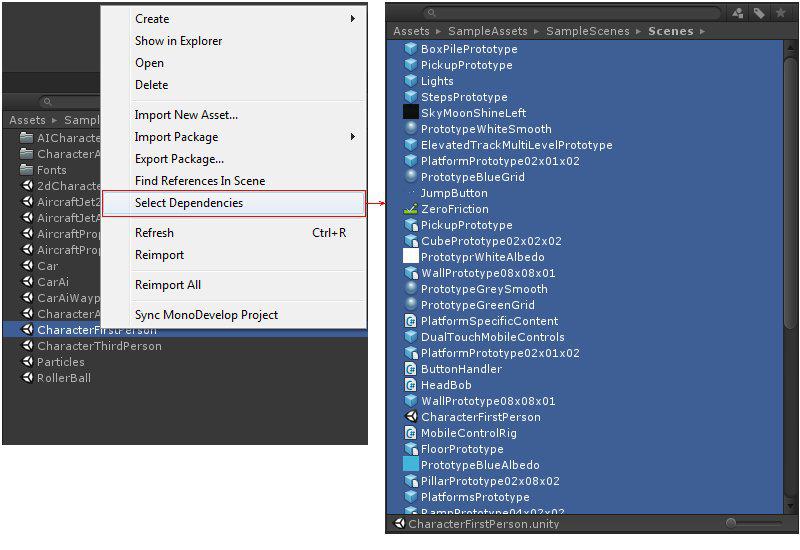Click the project search field on right panel
The height and width of the screenshot is (550, 800).
click(570, 13)
